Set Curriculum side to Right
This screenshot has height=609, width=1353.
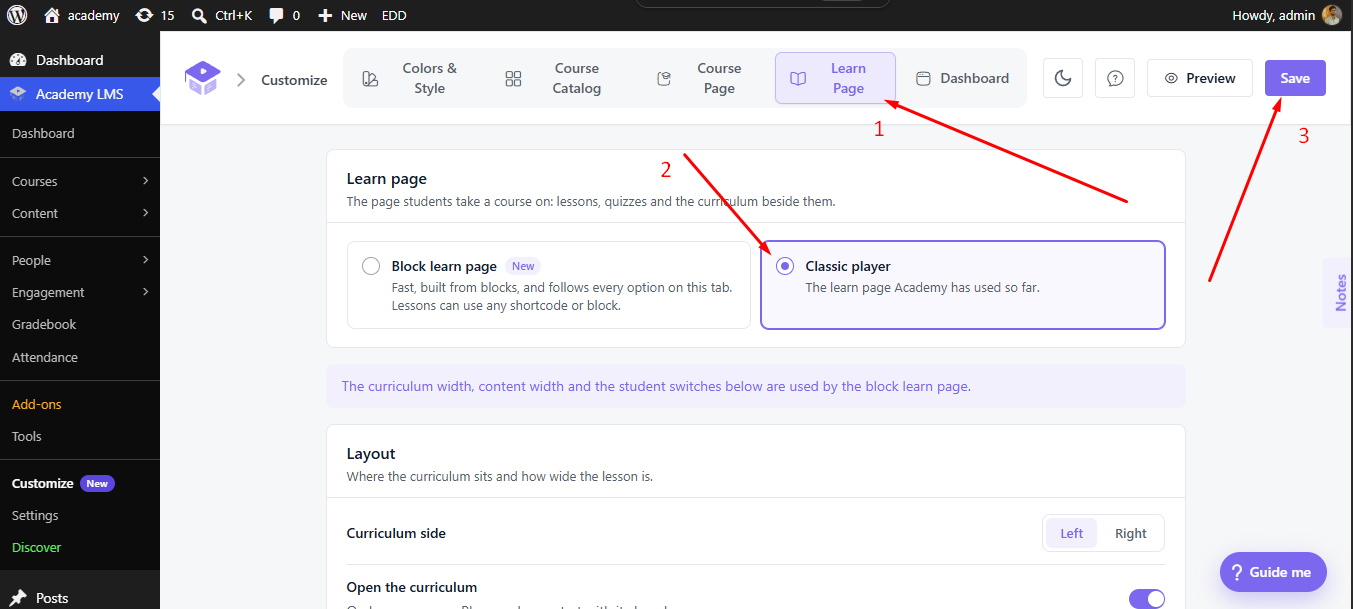pos(1131,533)
